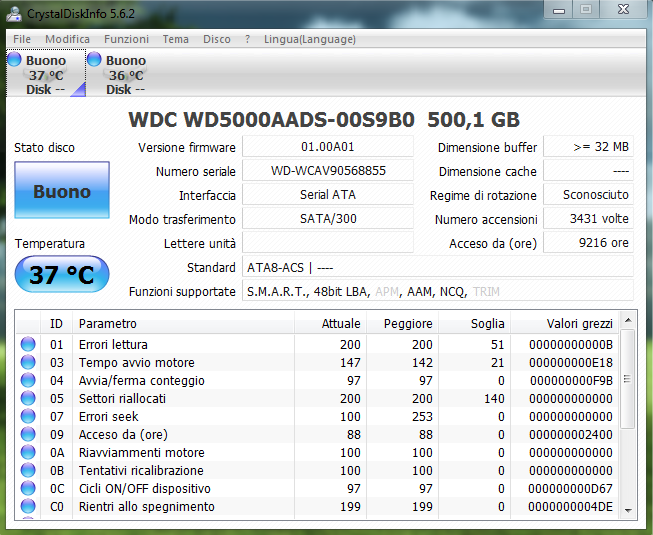Viewport: 653px width, 535px height.
Task: Click the Regime di rotazione value Sconosciuto
Action: point(588,194)
